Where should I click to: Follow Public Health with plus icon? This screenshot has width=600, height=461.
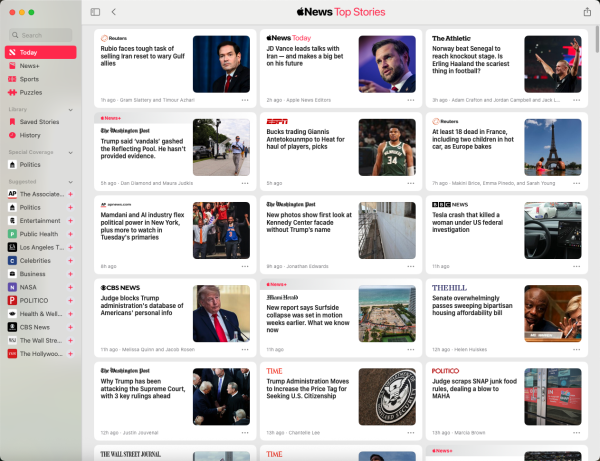pos(70,234)
